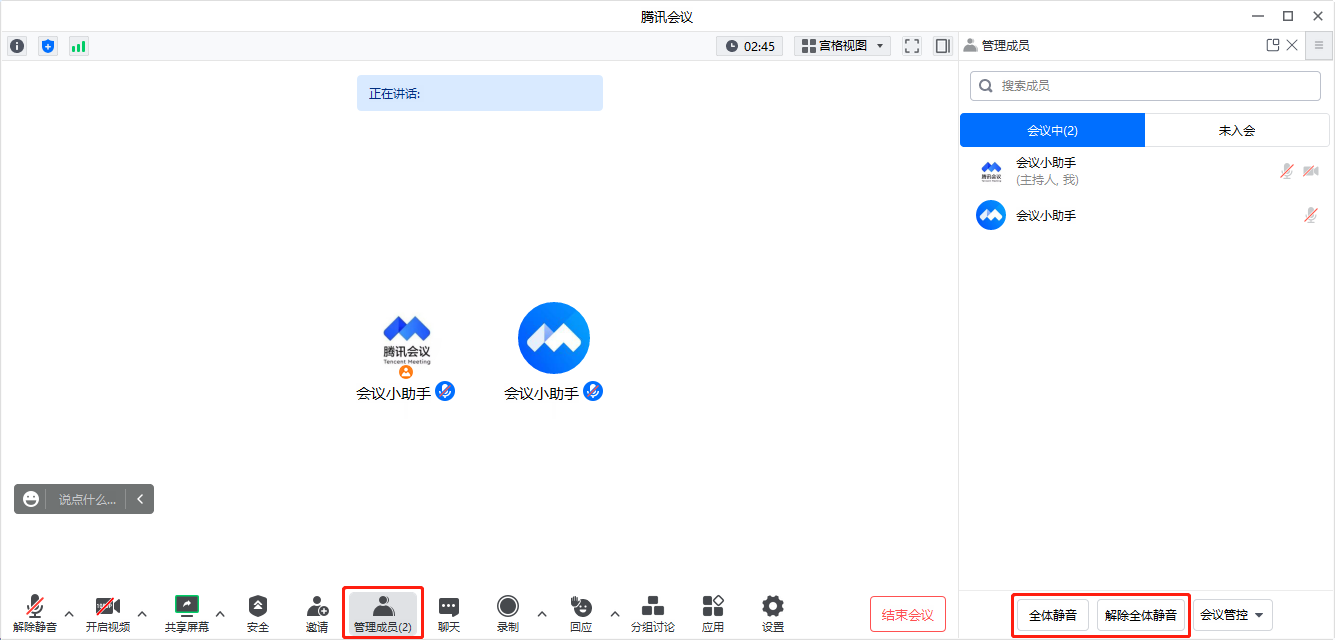The height and width of the screenshot is (640, 1335).
Task: Open the 宫格视图 layout dropdown
Action: tap(843, 46)
